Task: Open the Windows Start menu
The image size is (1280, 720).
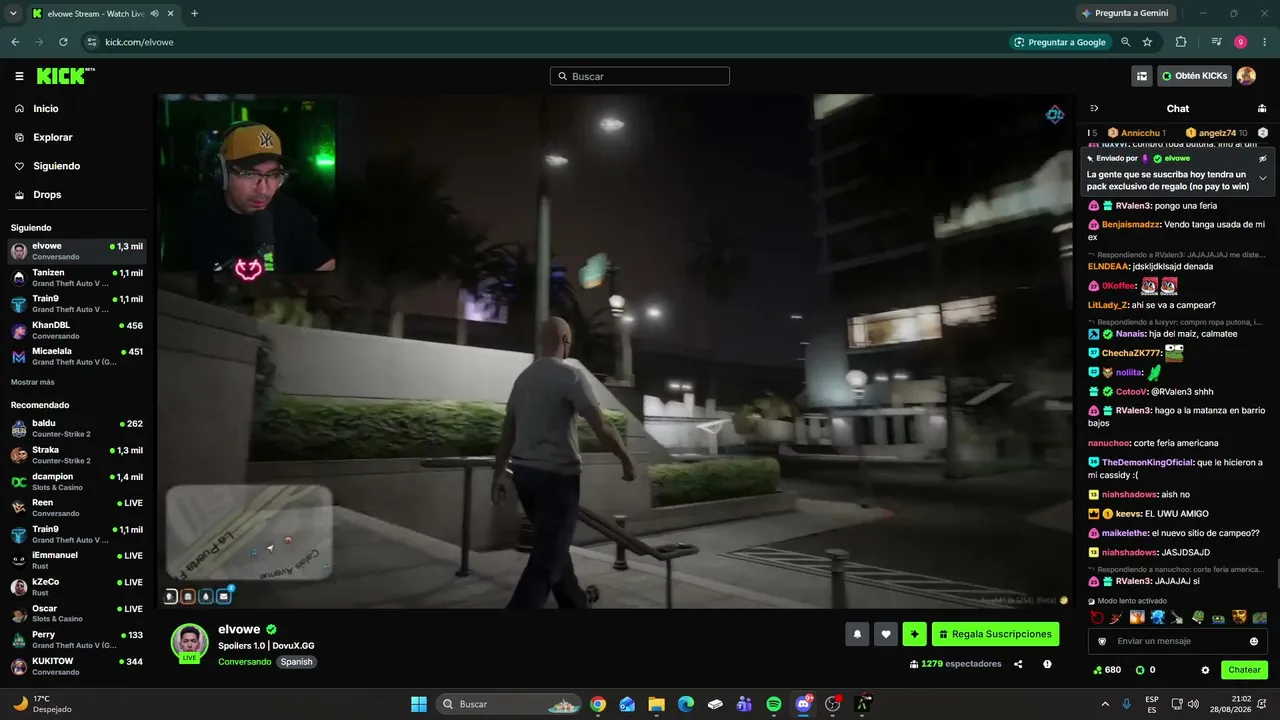Action: [419, 704]
